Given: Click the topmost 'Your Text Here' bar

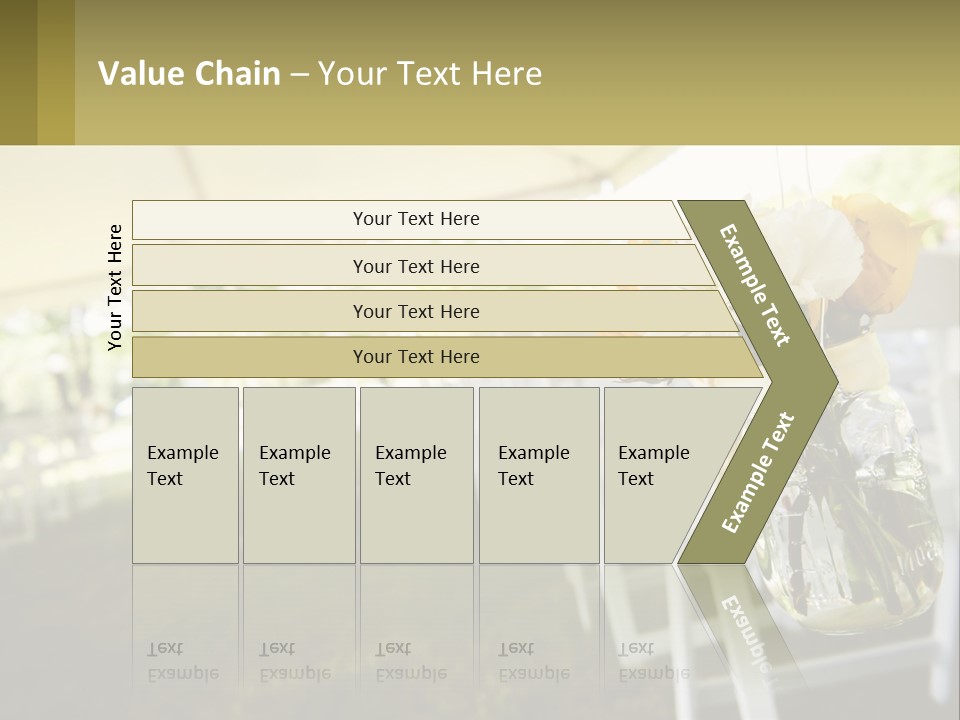Looking at the screenshot, I should (x=415, y=219).
